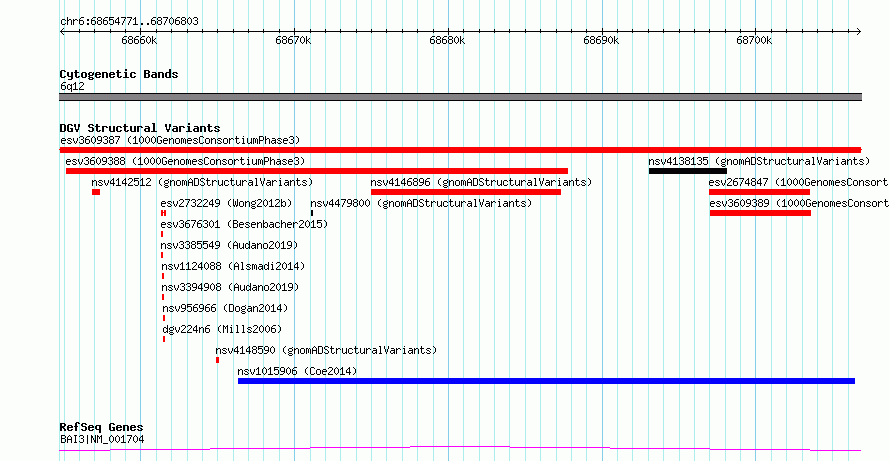Screen dimensions: 890x461
Task: Select the 6q12 band label
Action: pos(72,87)
